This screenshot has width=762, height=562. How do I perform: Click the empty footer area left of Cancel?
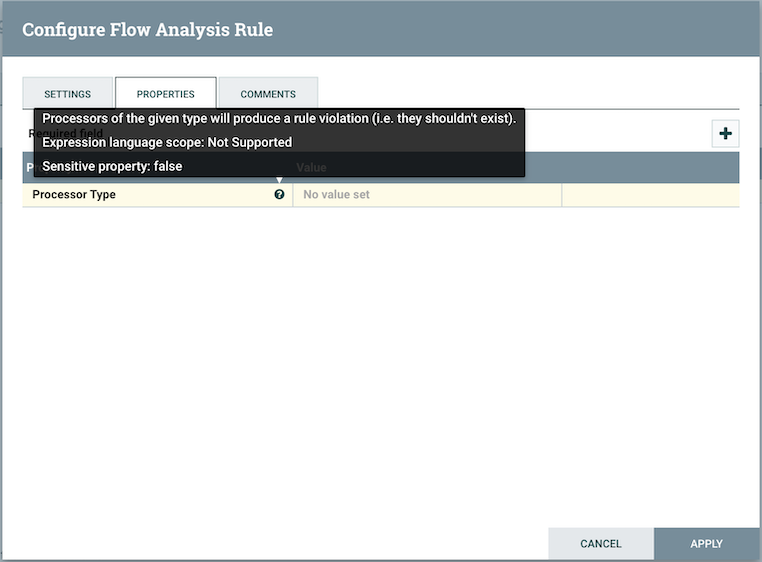[280, 544]
